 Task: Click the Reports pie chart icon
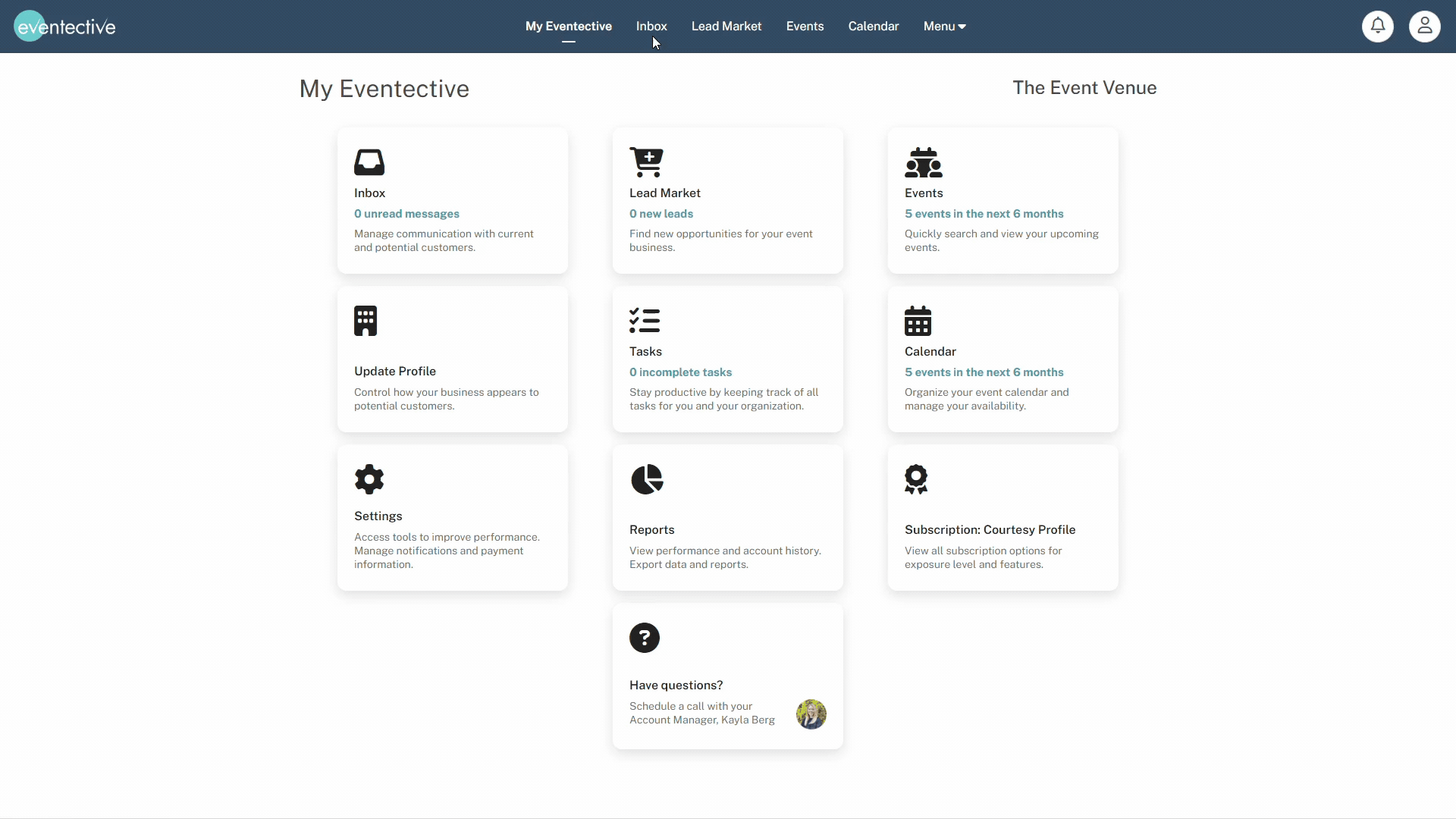[x=647, y=479]
